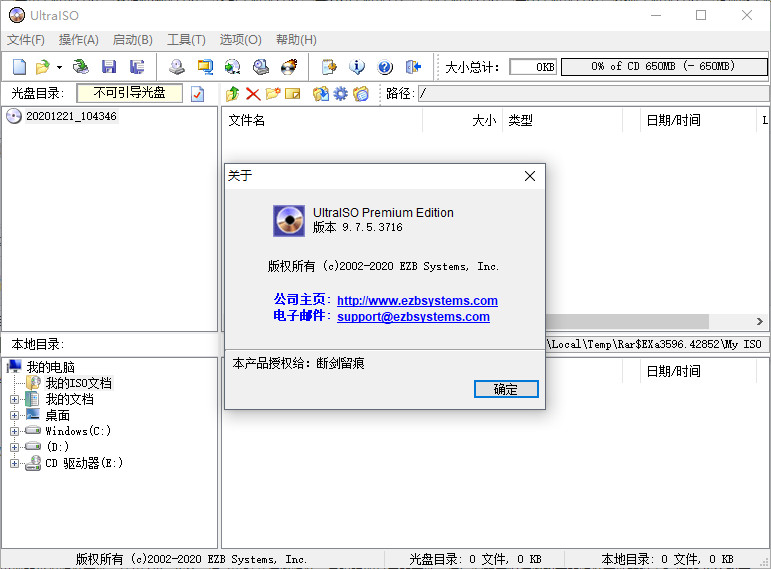
Task: Click the Save As icon
Action: pyautogui.click(x=137, y=66)
